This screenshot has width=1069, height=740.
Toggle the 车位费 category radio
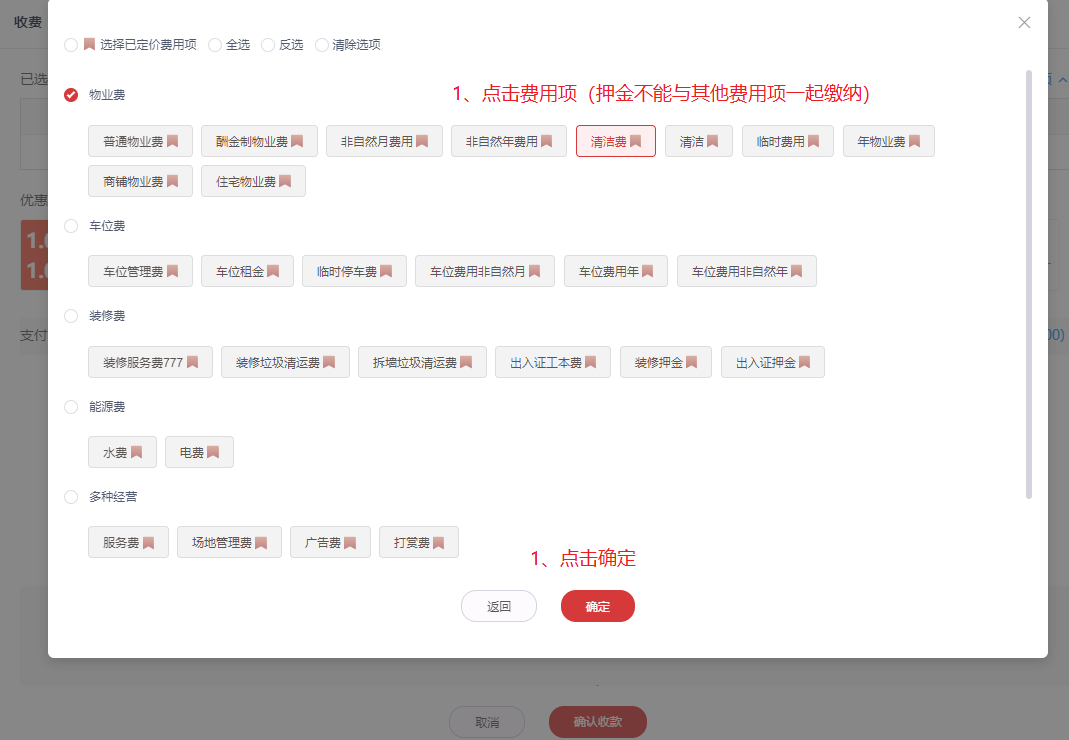coord(71,226)
